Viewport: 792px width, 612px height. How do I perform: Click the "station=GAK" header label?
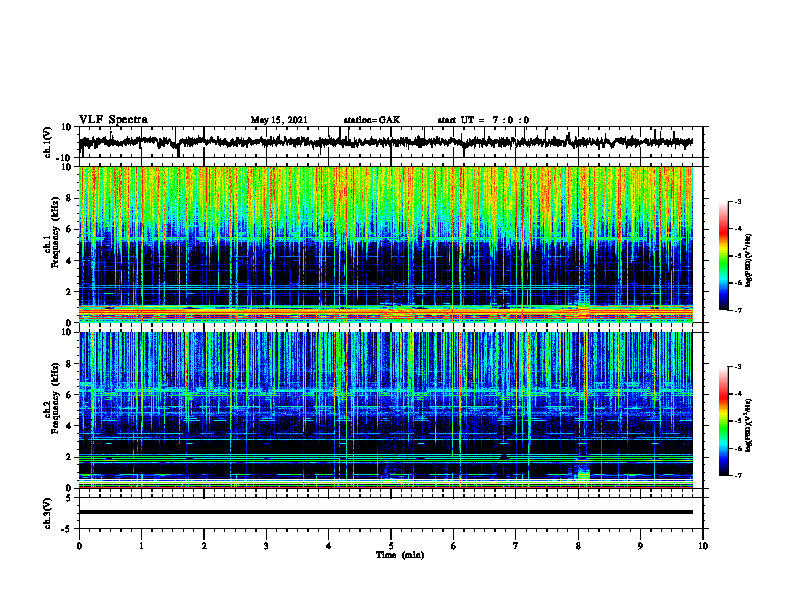tap(372, 120)
